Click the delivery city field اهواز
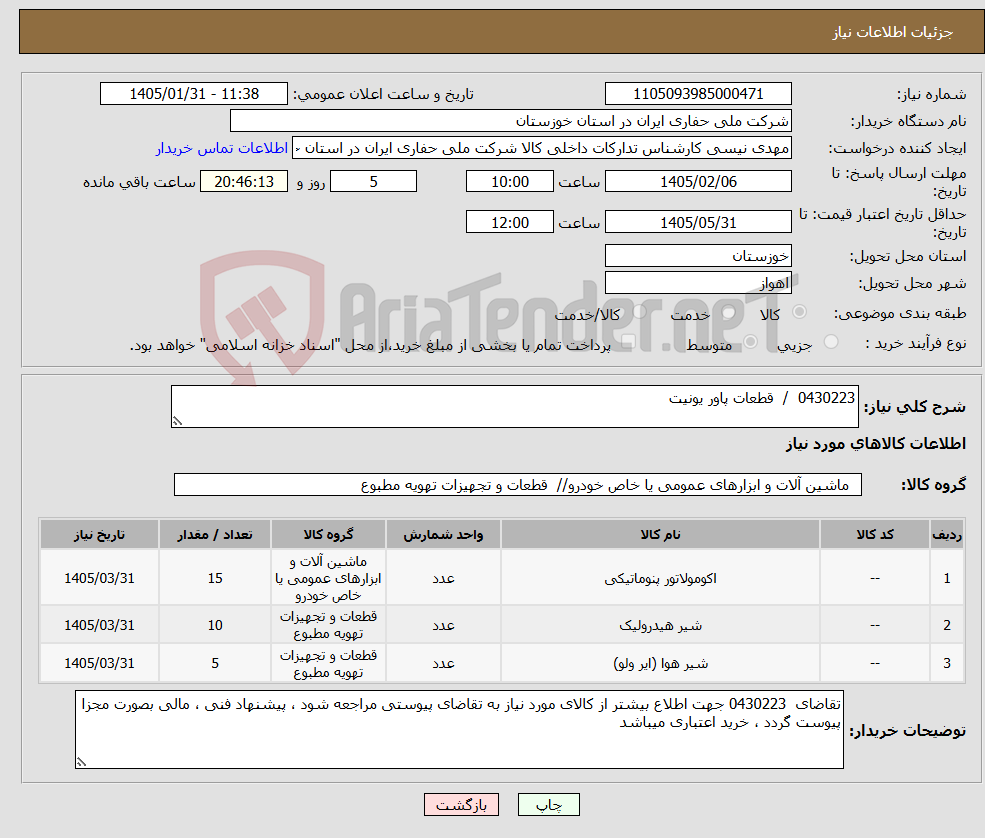The height and width of the screenshot is (838, 985). pos(698,283)
